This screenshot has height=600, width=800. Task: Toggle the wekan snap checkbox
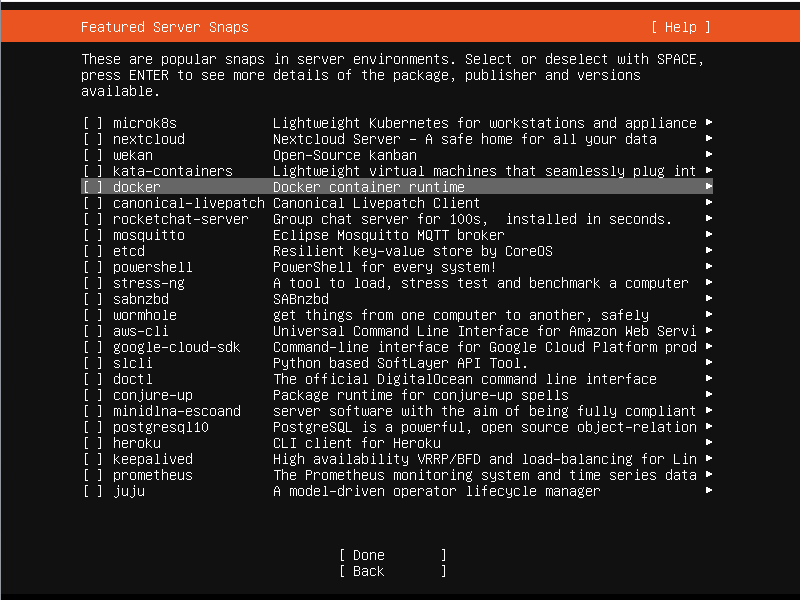click(93, 155)
